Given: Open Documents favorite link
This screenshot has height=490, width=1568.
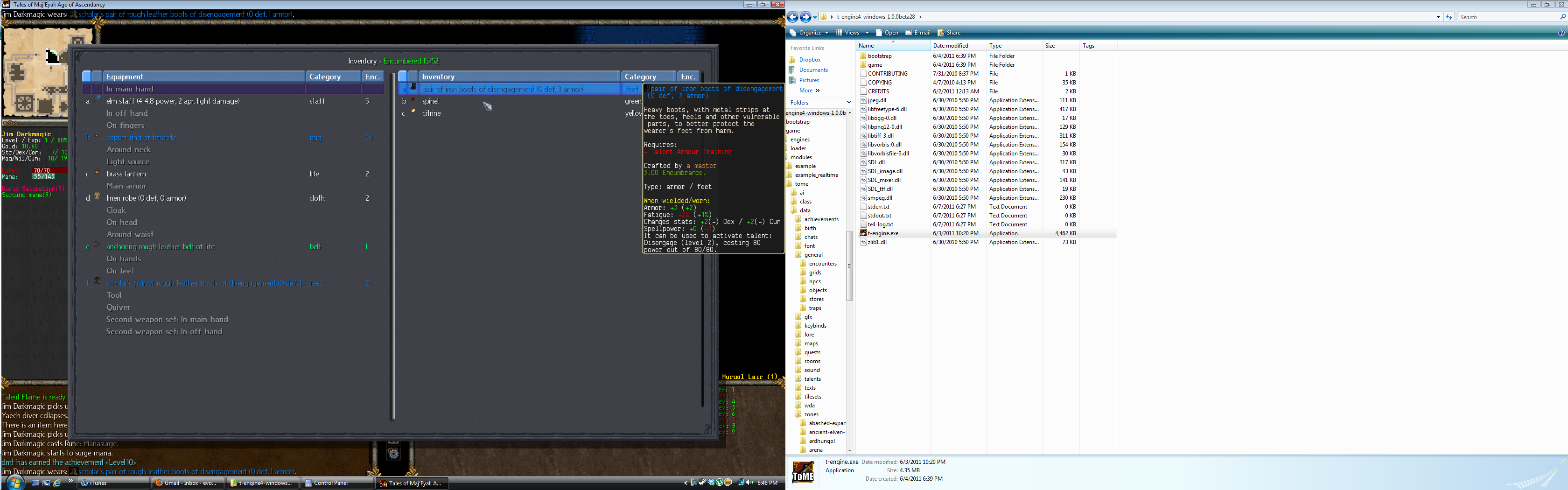Looking at the screenshot, I should pyautogui.click(x=813, y=70).
